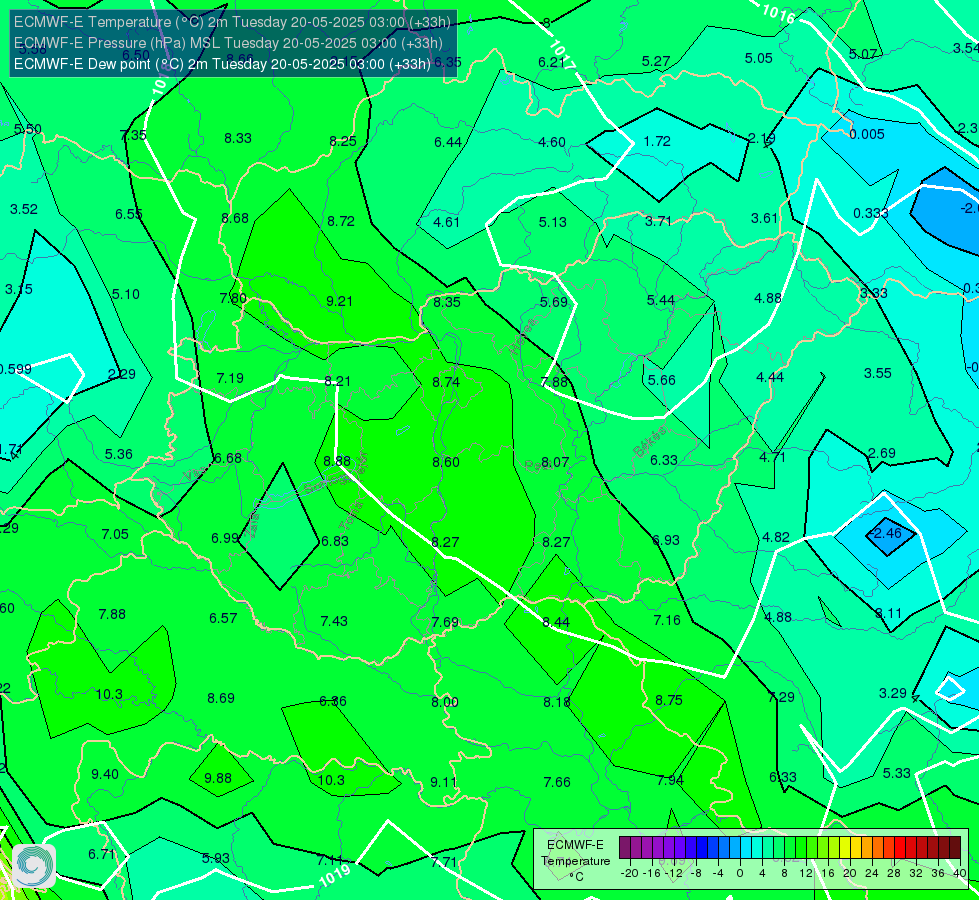Click the 8.74 dew point value
The width and height of the screenshot is (979, 900).
point(446,382)
